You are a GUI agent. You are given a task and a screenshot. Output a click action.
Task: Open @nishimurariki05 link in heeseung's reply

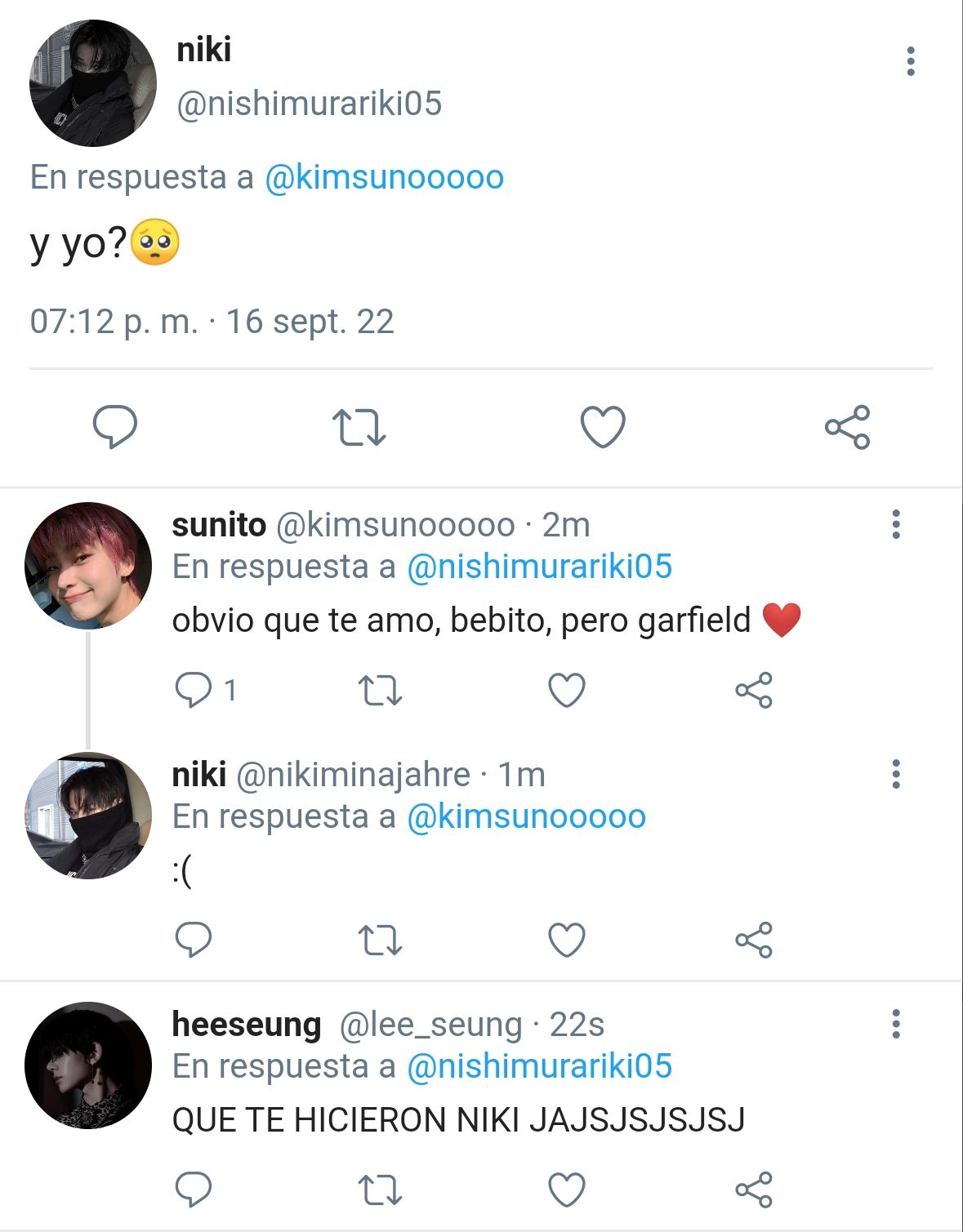(x=539, y=1066)
